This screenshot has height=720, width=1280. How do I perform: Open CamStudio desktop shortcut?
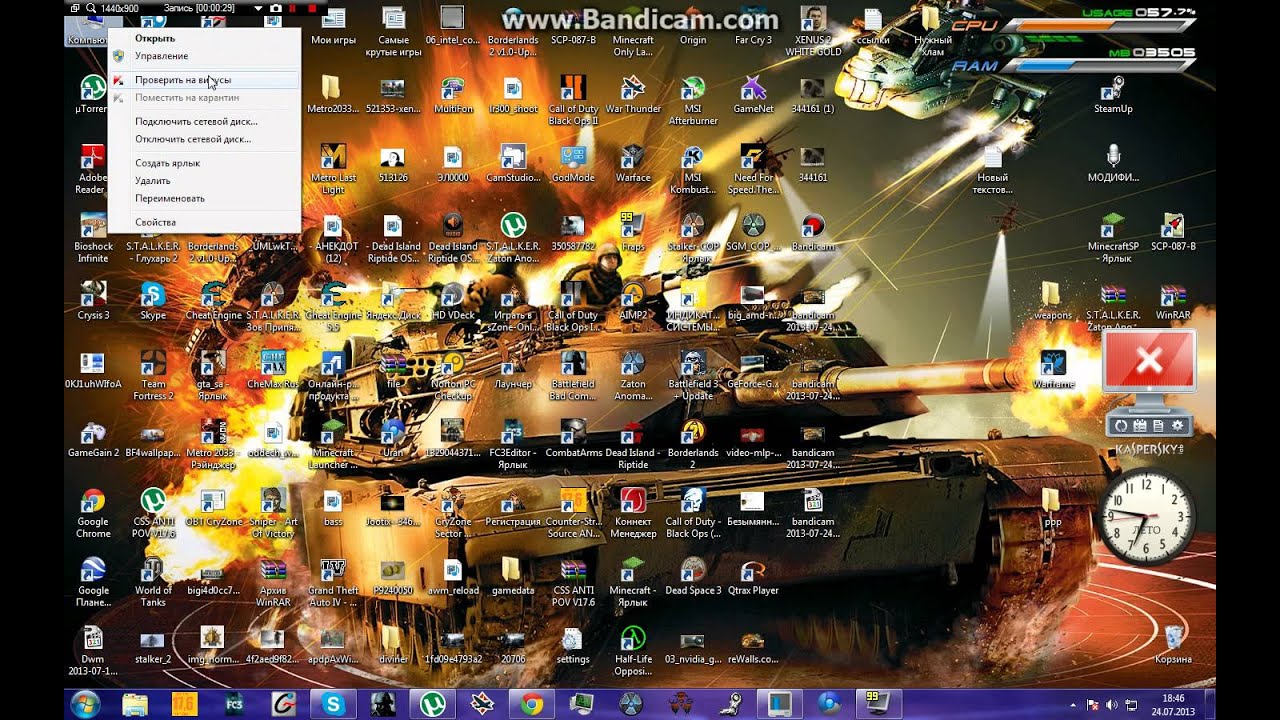pyautogui.click(x=513, y=163)
